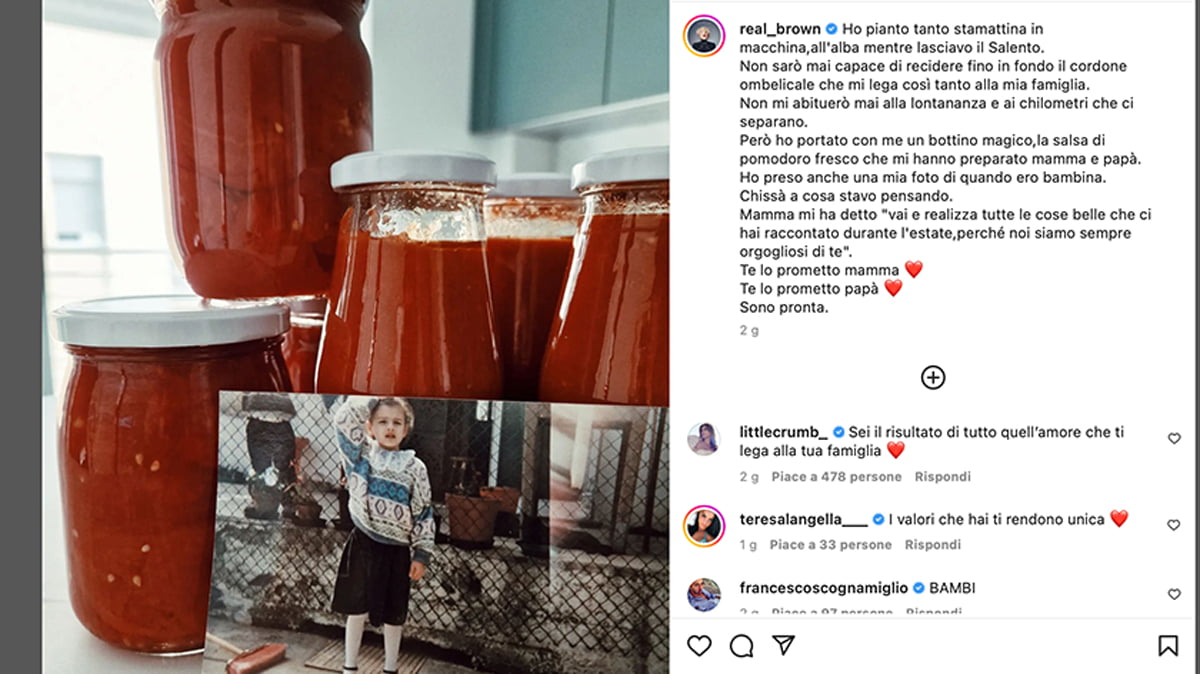Open real_brown profile avatar
This screenshot has height=674, width=1200.
[x=703, y=36]
